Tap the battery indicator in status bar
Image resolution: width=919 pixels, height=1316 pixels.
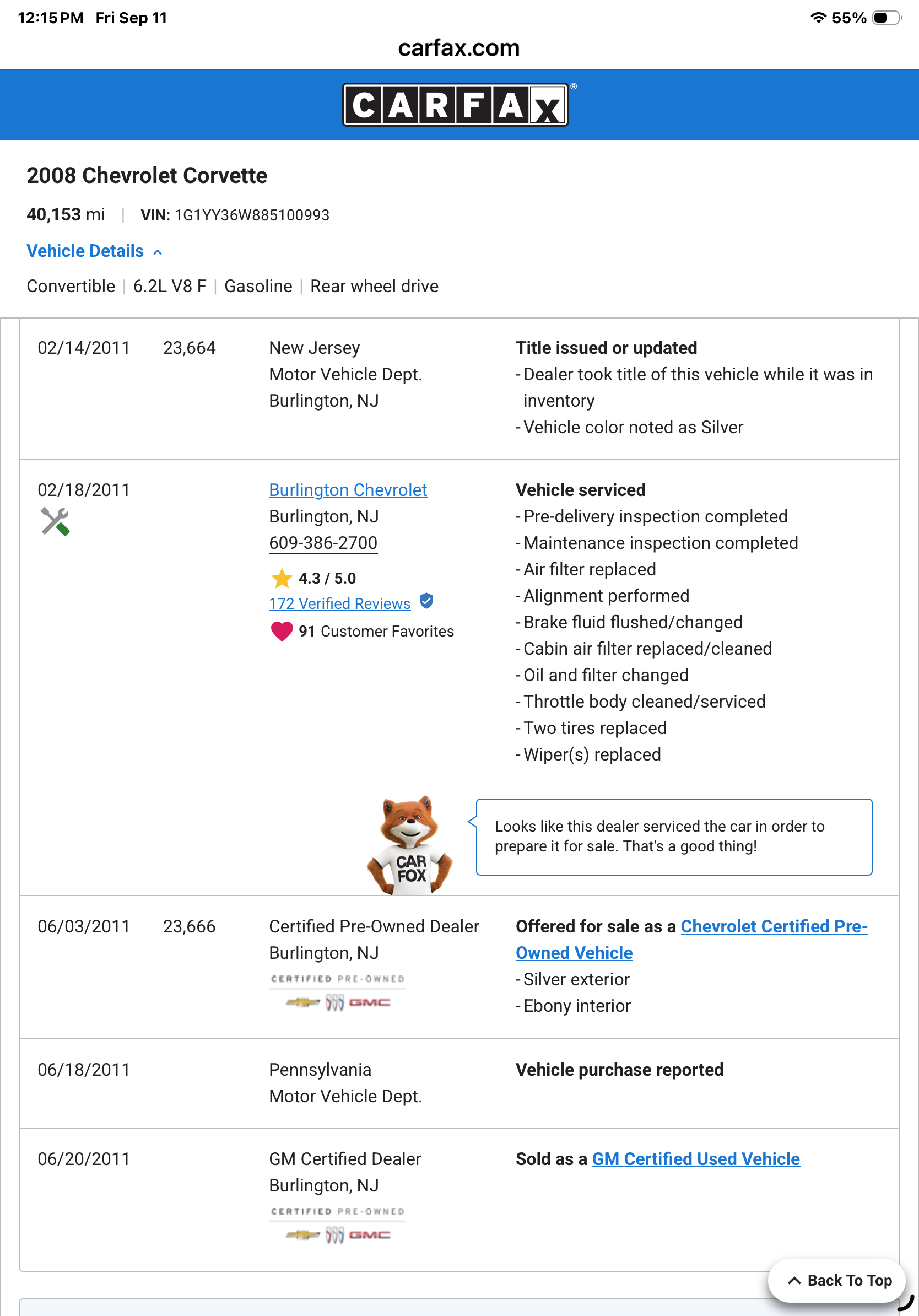886,18
